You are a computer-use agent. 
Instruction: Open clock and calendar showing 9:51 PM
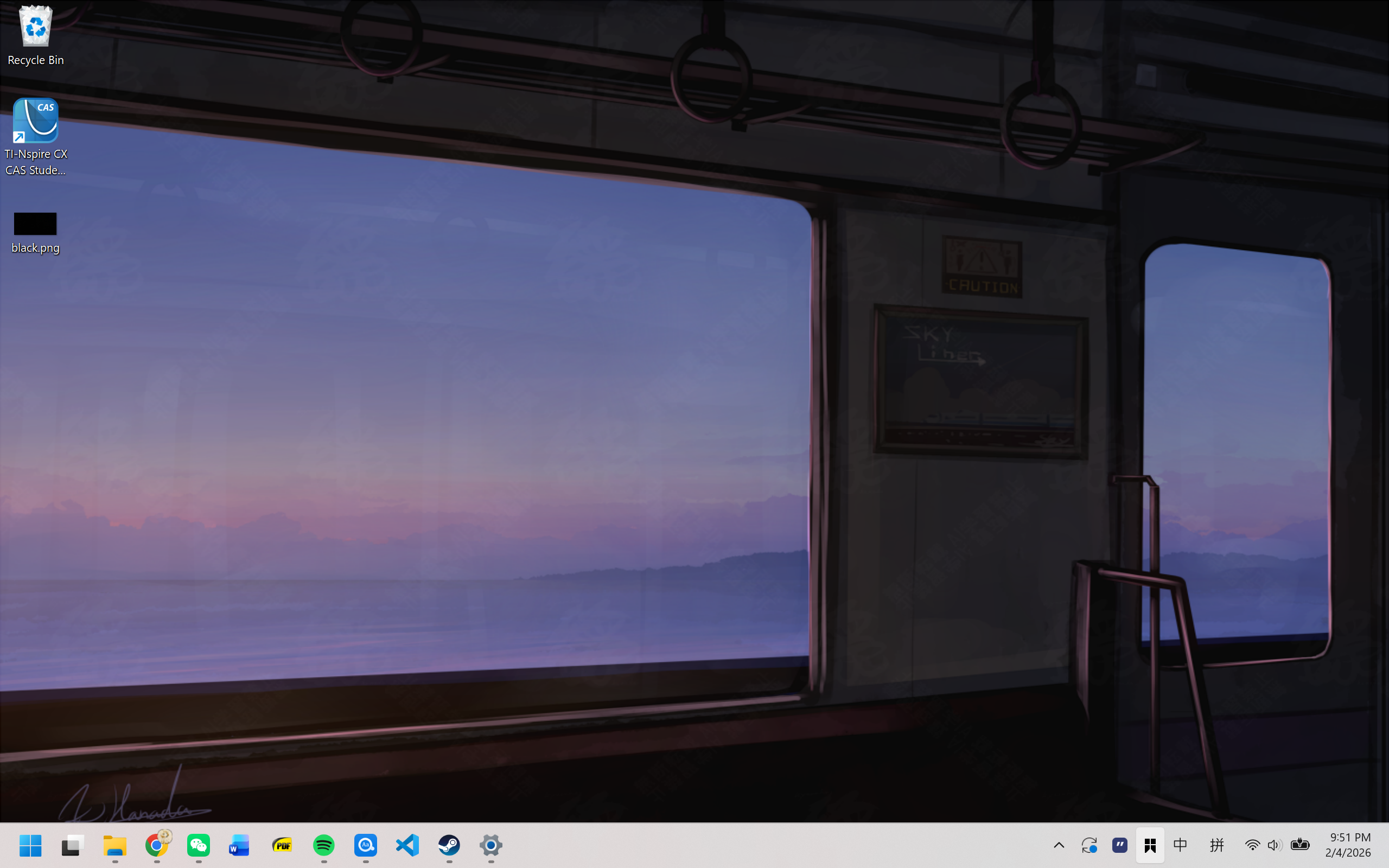1349,845
